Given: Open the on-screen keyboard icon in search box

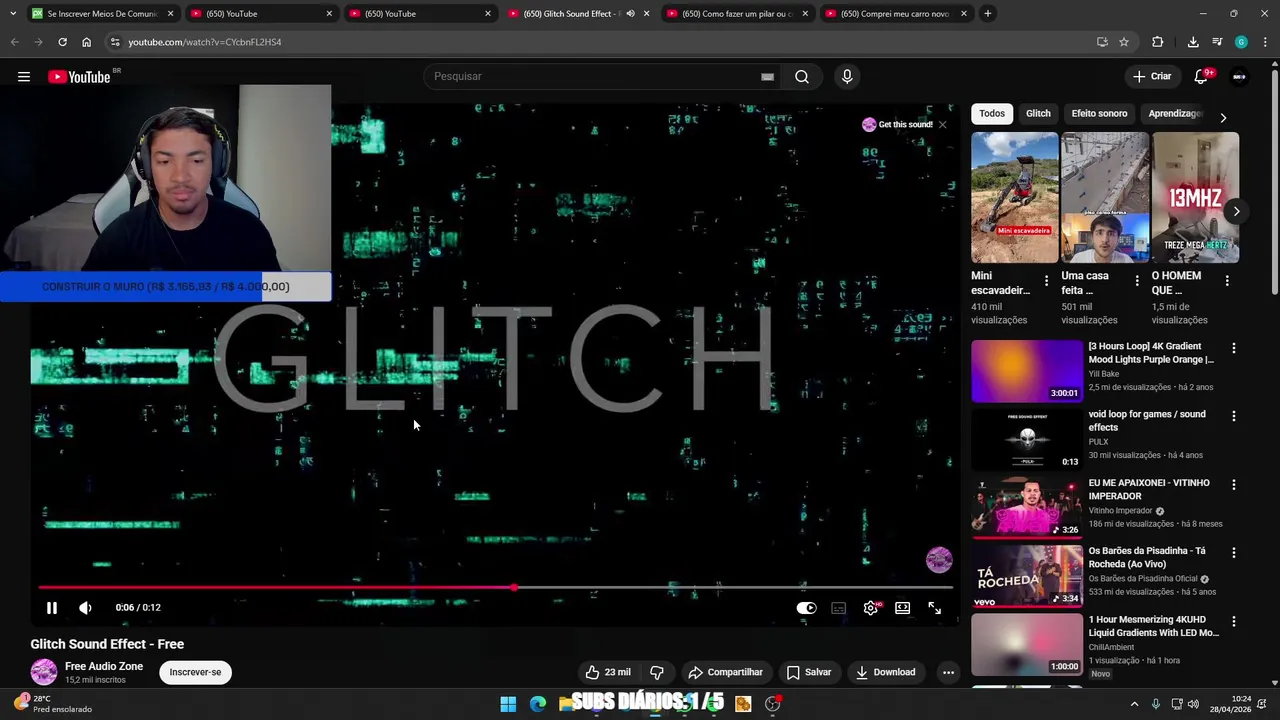Looking at the screenshot, I should [767, 77].
